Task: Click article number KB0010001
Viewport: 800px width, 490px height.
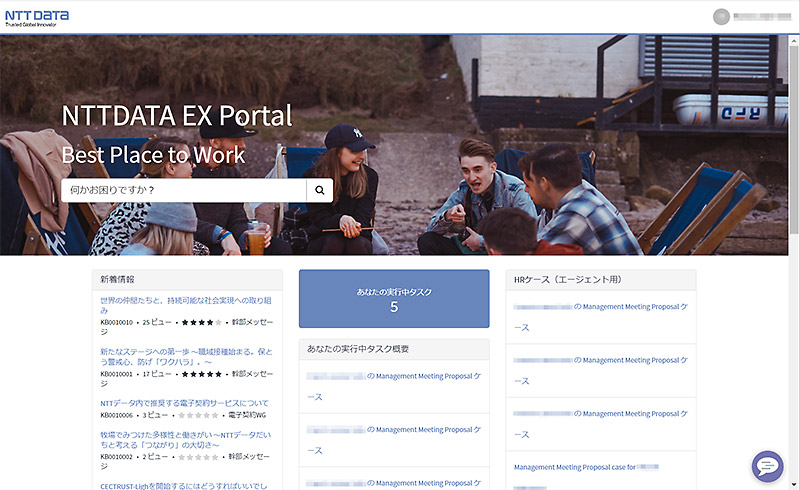Action: point(116,374)
